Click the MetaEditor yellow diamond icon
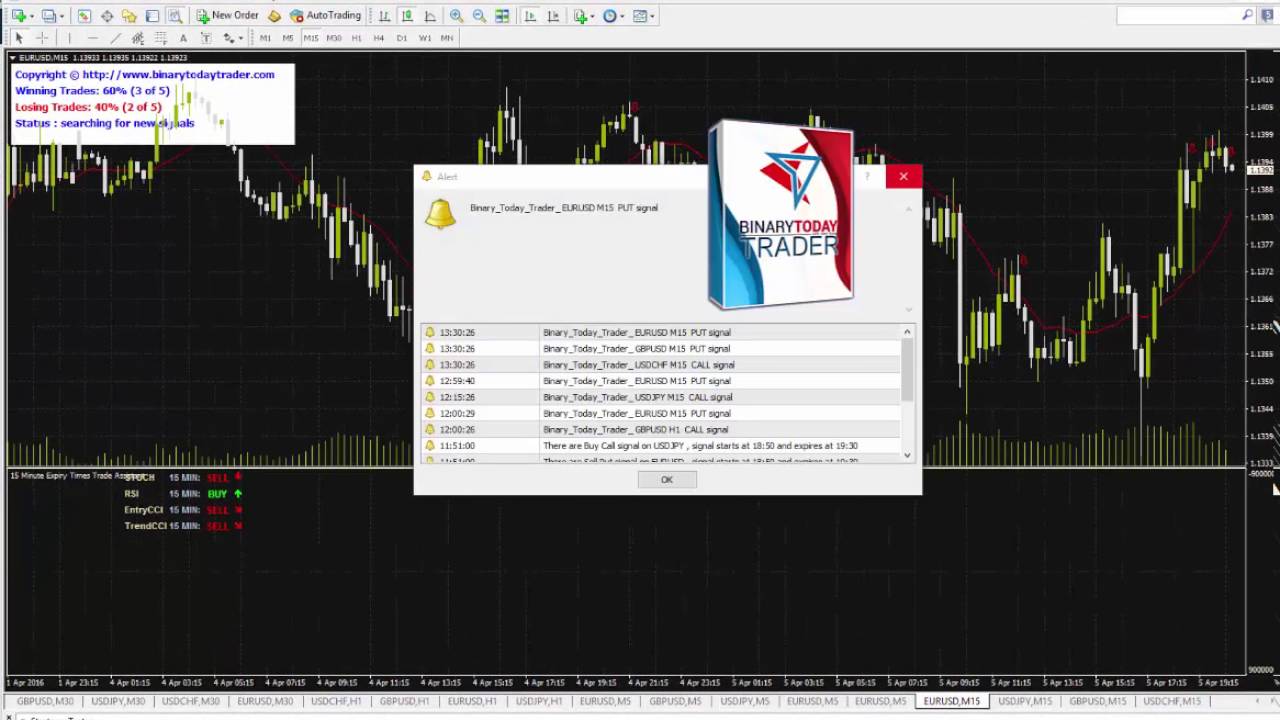The width and height of the screenshot is (1280, 720). [x=274, y=16]
